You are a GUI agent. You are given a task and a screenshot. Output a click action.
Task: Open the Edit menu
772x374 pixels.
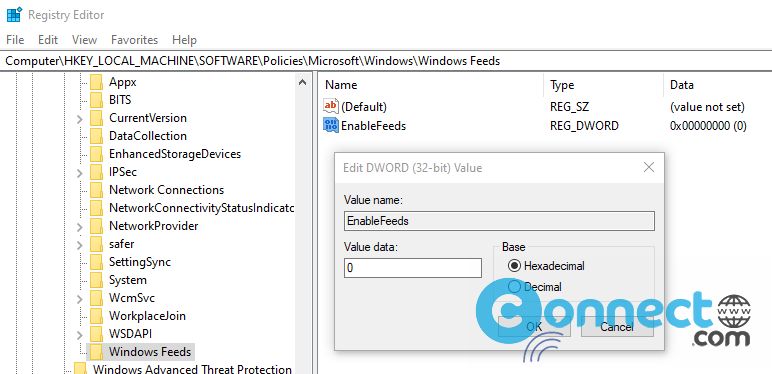pos(48,40)
